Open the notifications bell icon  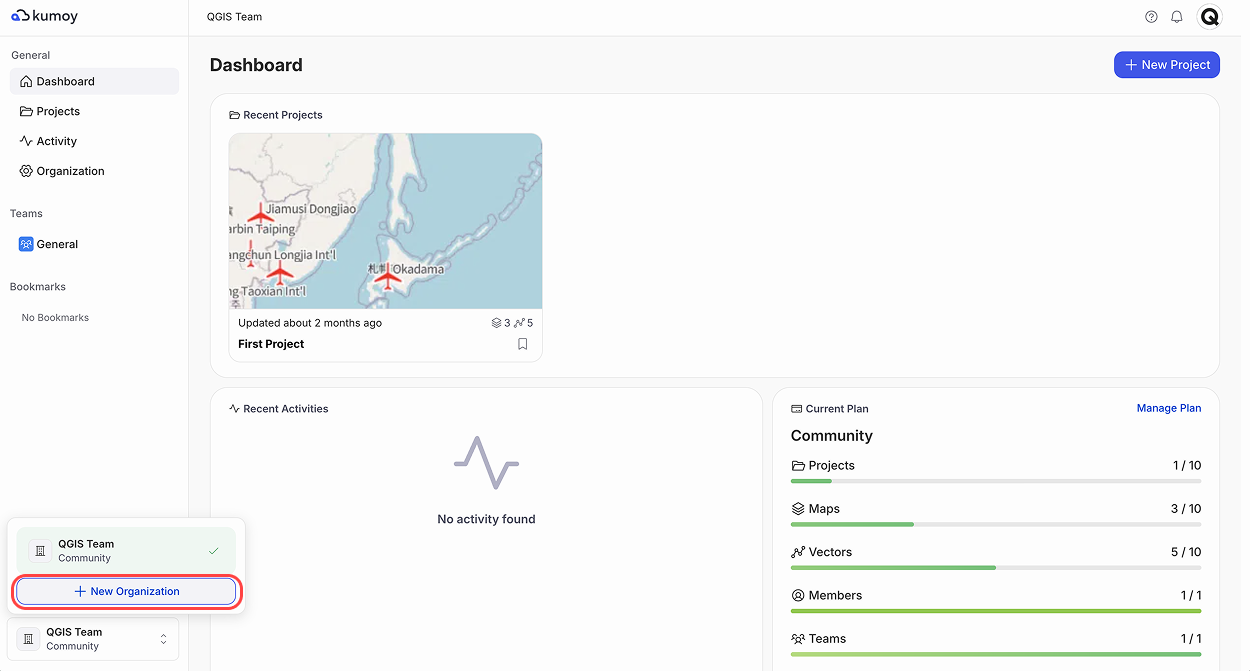[x=1177, y=17]
